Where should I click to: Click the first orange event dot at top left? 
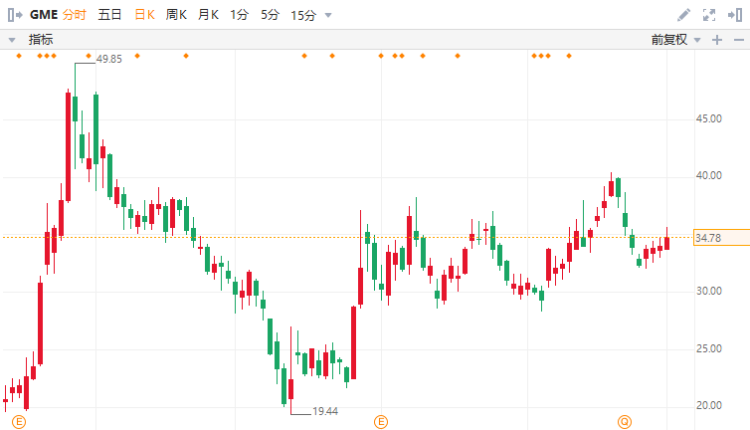tap(19, 56)
